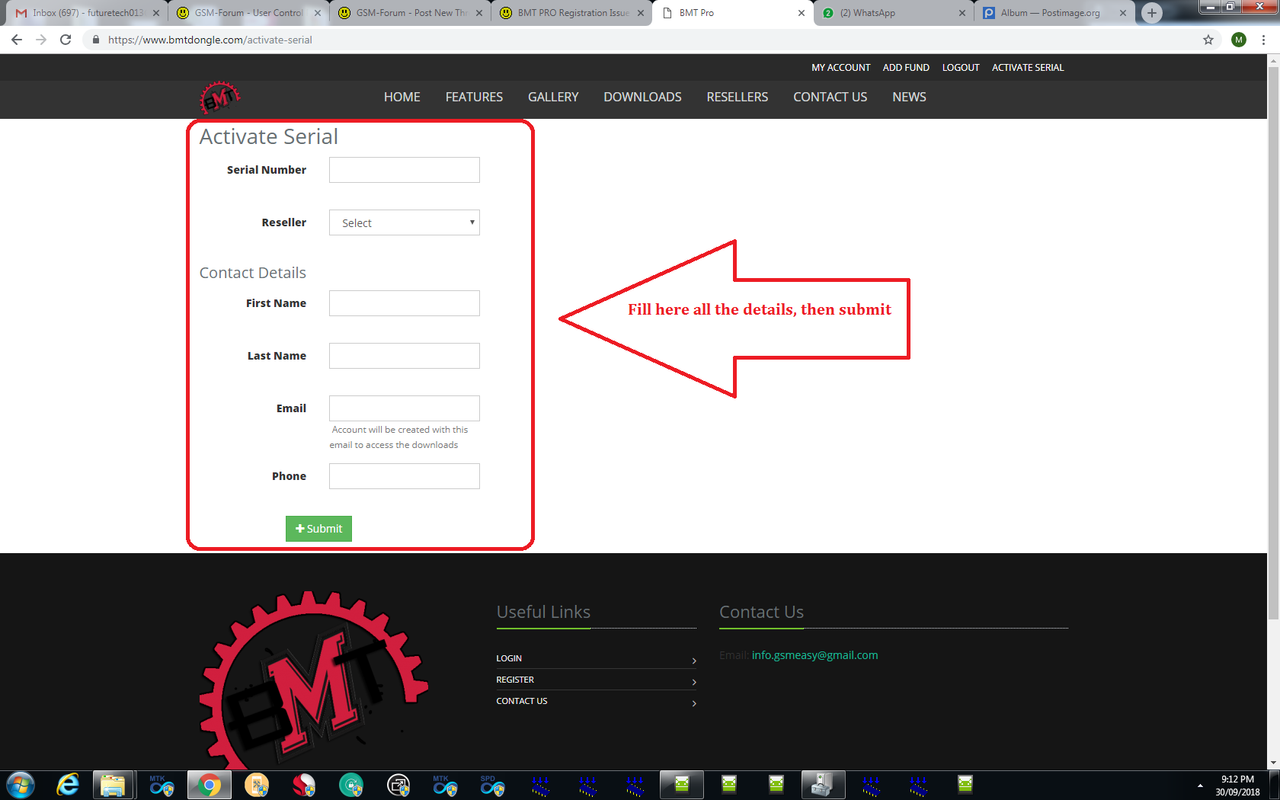Click the LOGIN link under Useful Links
The height and width of the screenshot is (800, 1280).
[x=509, y=658]
